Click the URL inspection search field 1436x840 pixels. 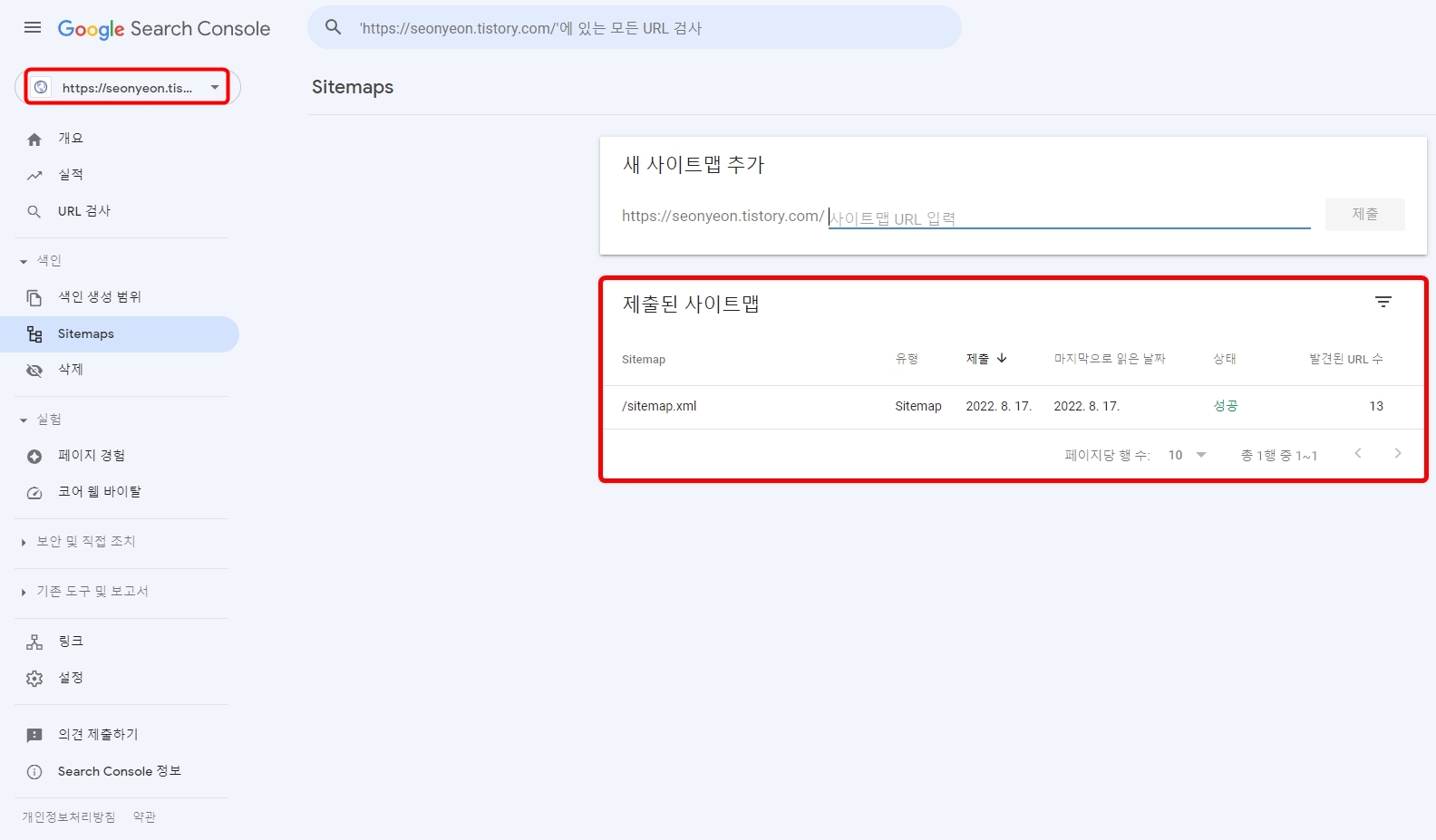pos(635,27)
